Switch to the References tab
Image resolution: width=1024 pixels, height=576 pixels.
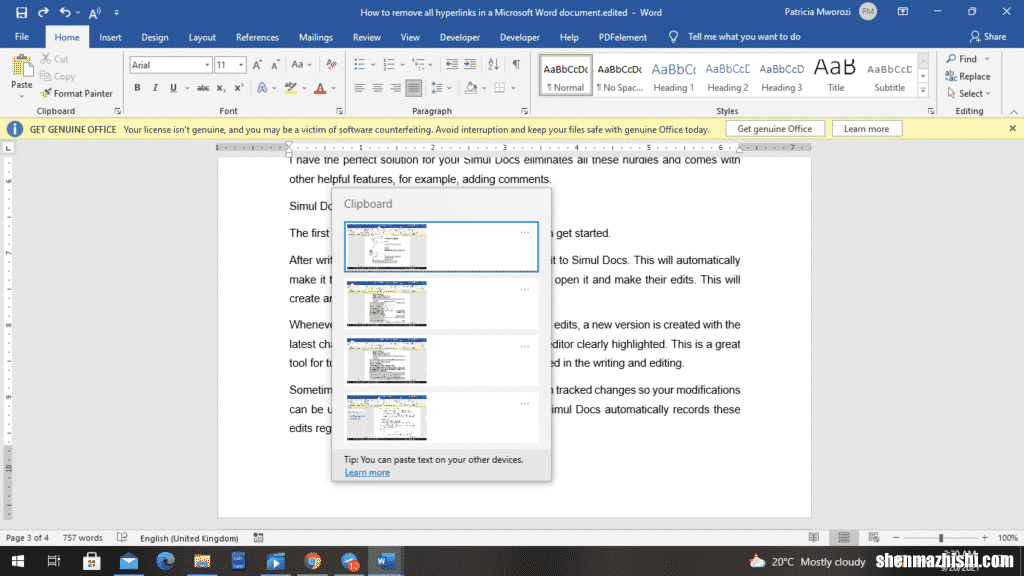257,37
